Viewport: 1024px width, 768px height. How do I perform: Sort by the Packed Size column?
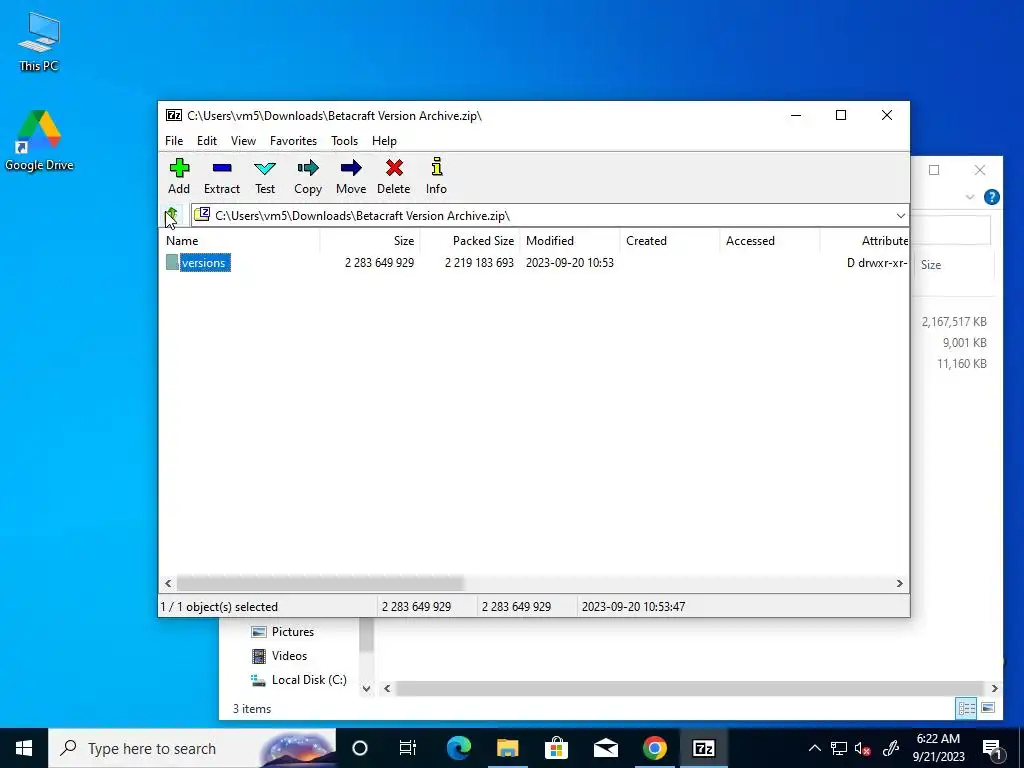(470, 241)
